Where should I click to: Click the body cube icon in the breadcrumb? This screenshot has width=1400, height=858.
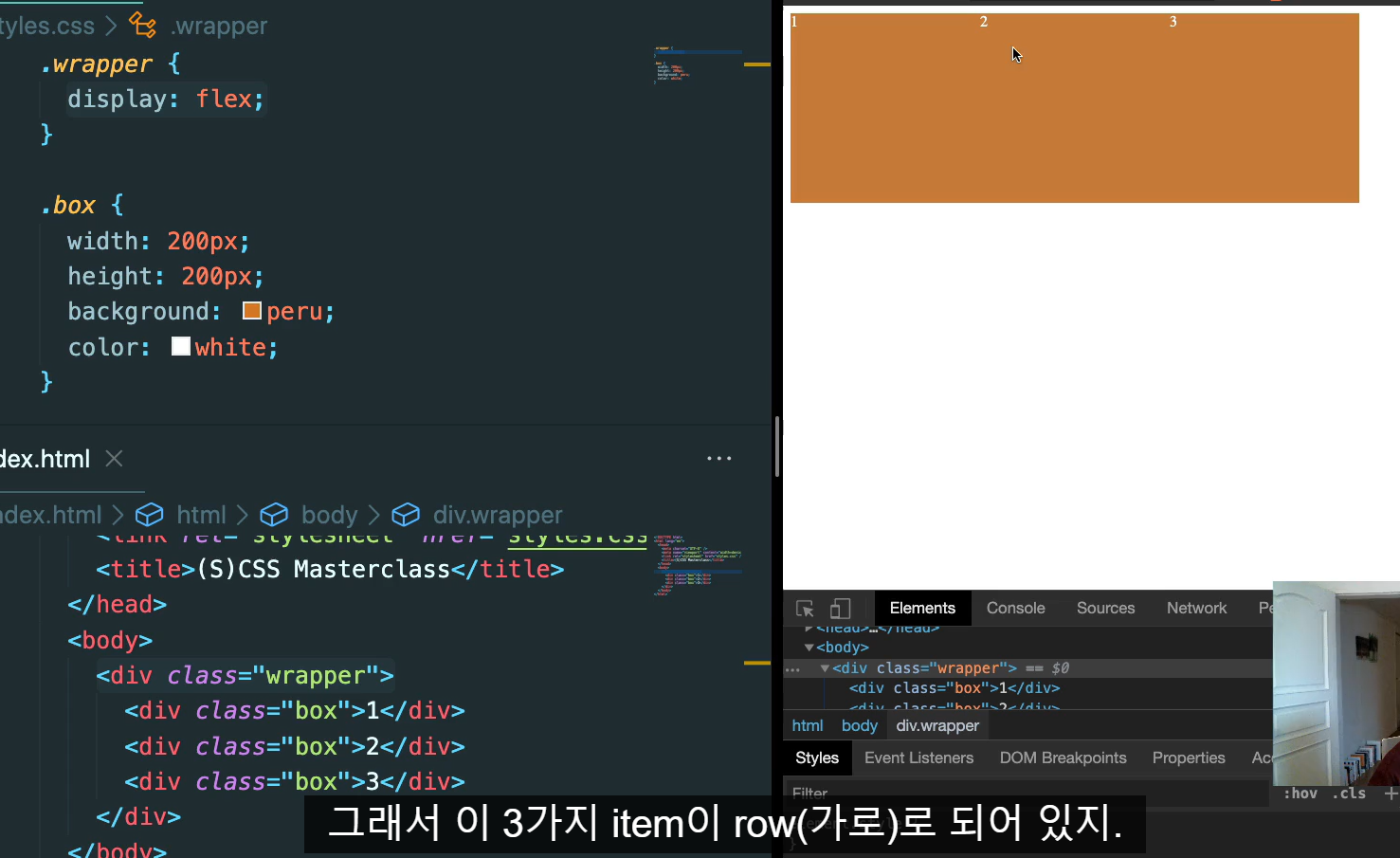point(274,515)
